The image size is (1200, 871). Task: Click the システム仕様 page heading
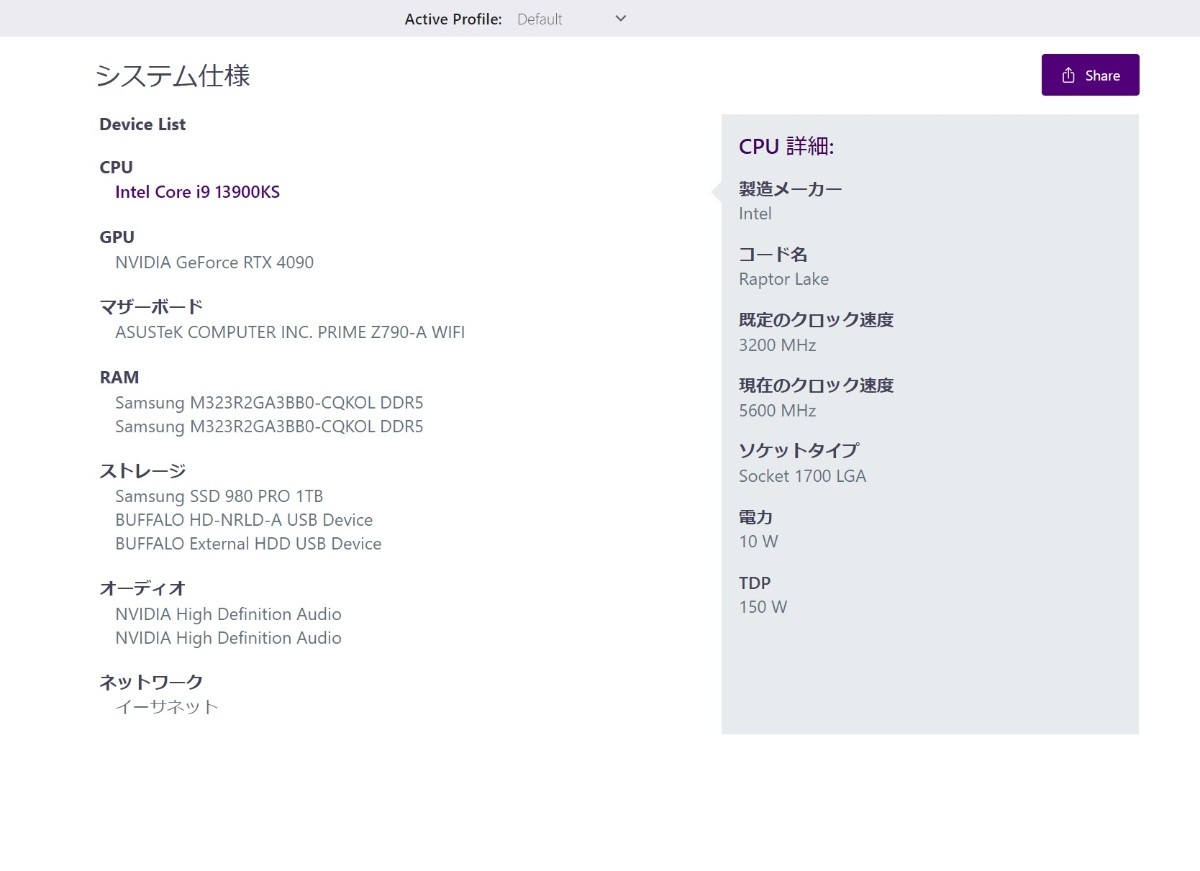(172, 76)
